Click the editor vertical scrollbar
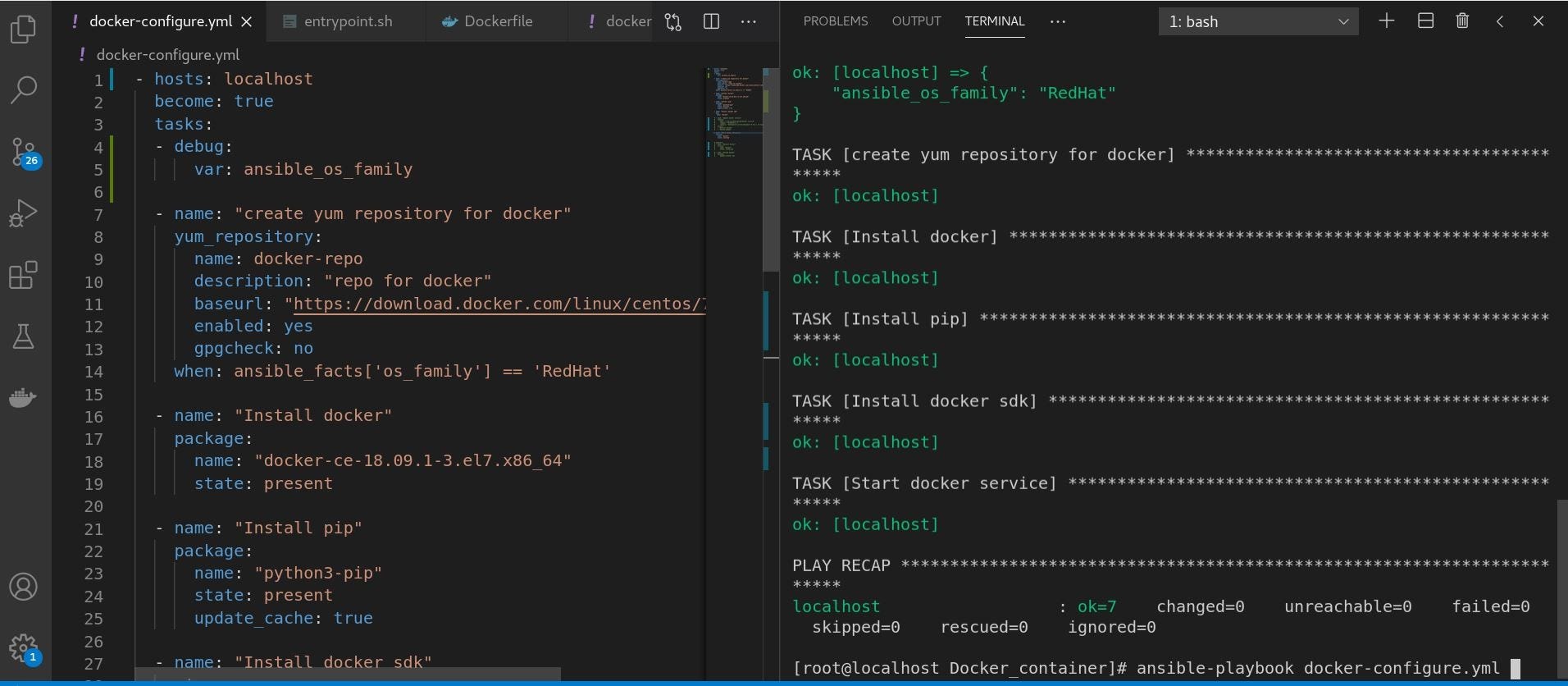The width and height of the screenshot is (1568, 686). (x=771, y=170)
